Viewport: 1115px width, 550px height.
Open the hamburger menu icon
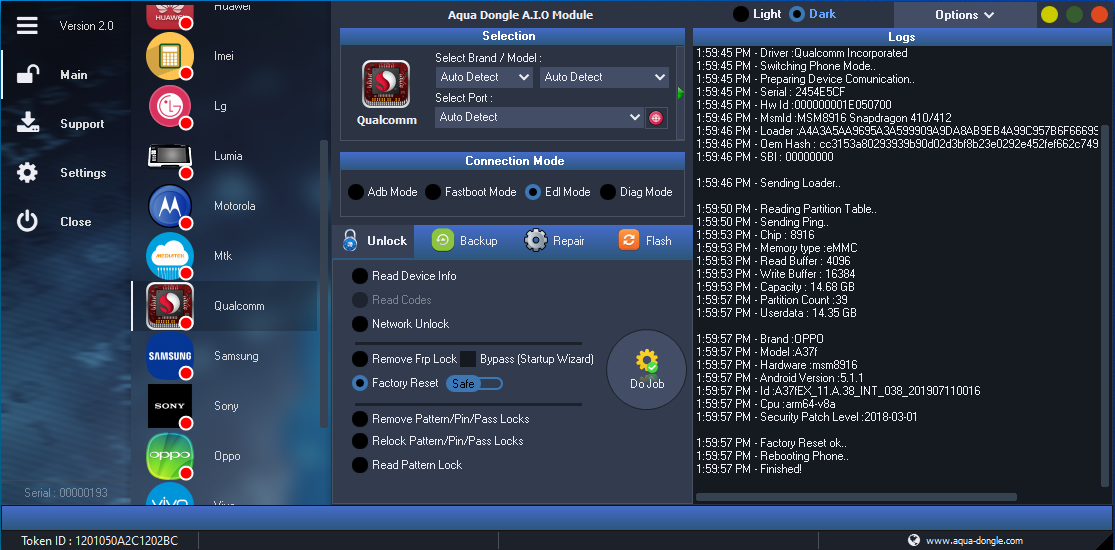27,26
